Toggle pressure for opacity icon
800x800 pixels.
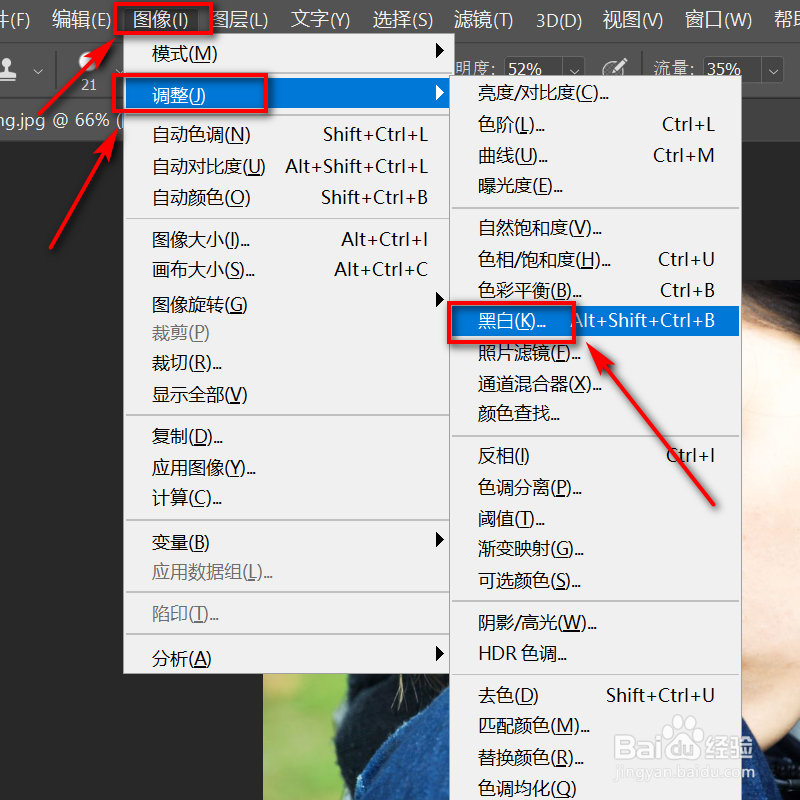(x=614, y=68)
